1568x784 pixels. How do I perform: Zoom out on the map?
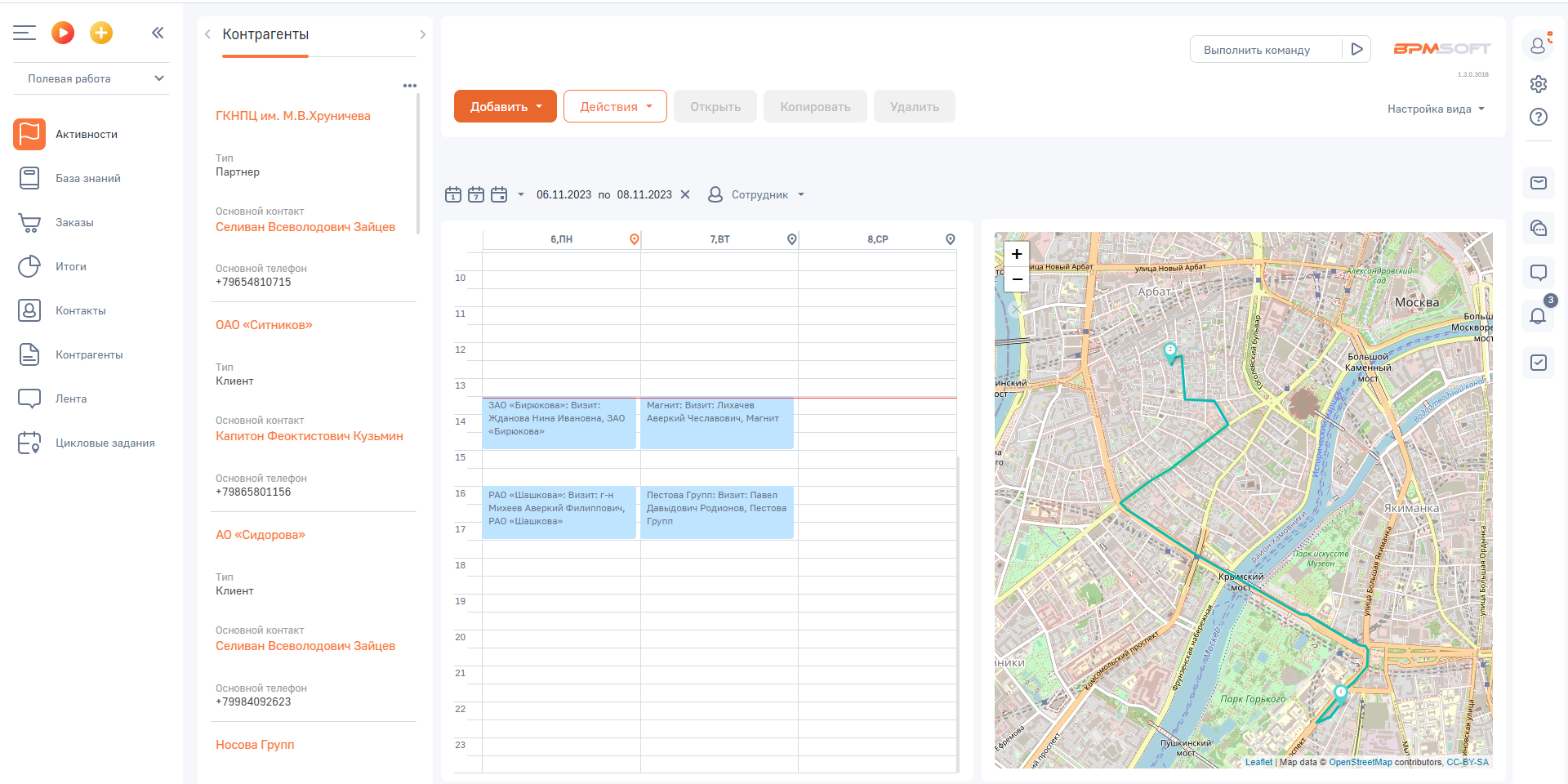tap(1017, 278)
